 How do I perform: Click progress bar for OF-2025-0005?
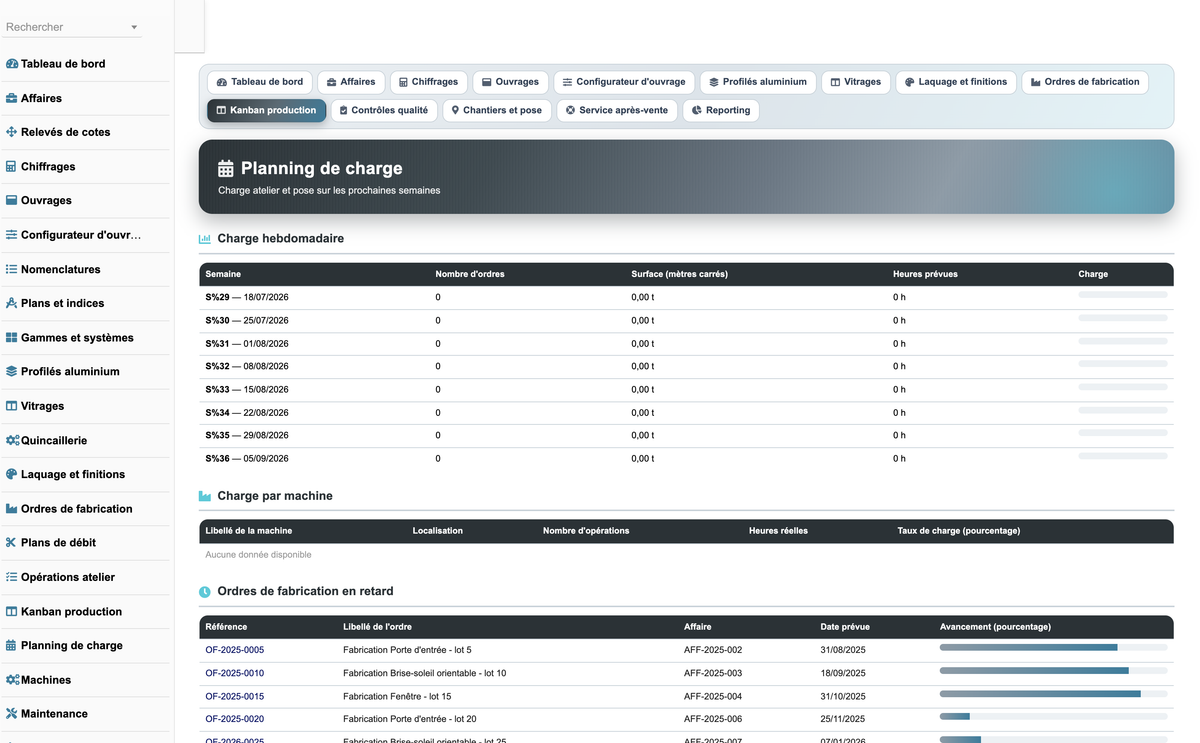[1053, 648]
